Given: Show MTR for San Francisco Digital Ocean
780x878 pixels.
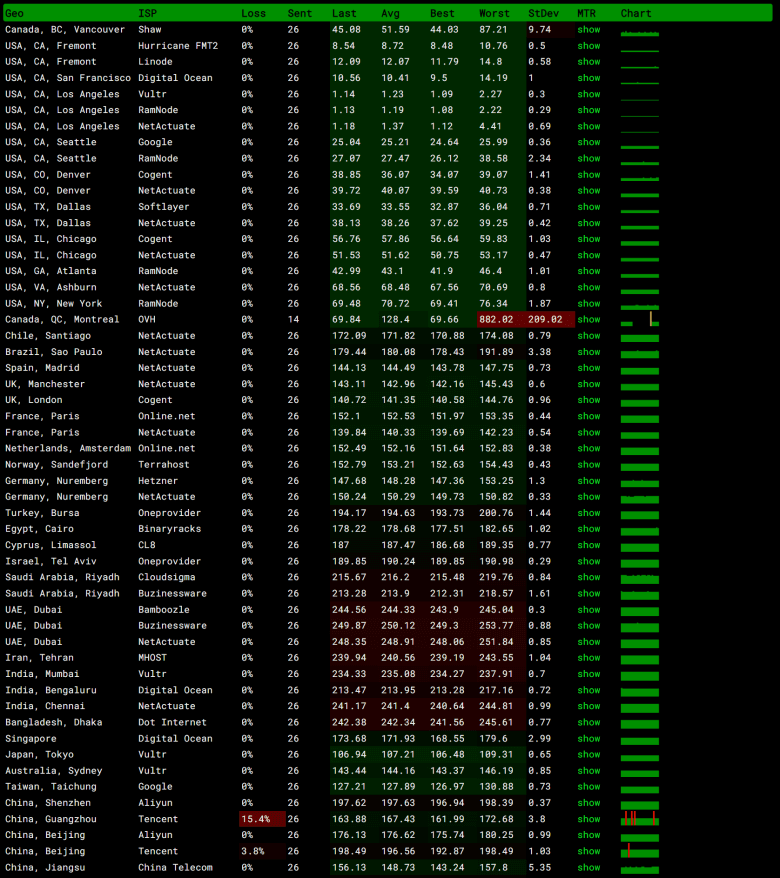Looking at the screenshot, I should 588,78.
